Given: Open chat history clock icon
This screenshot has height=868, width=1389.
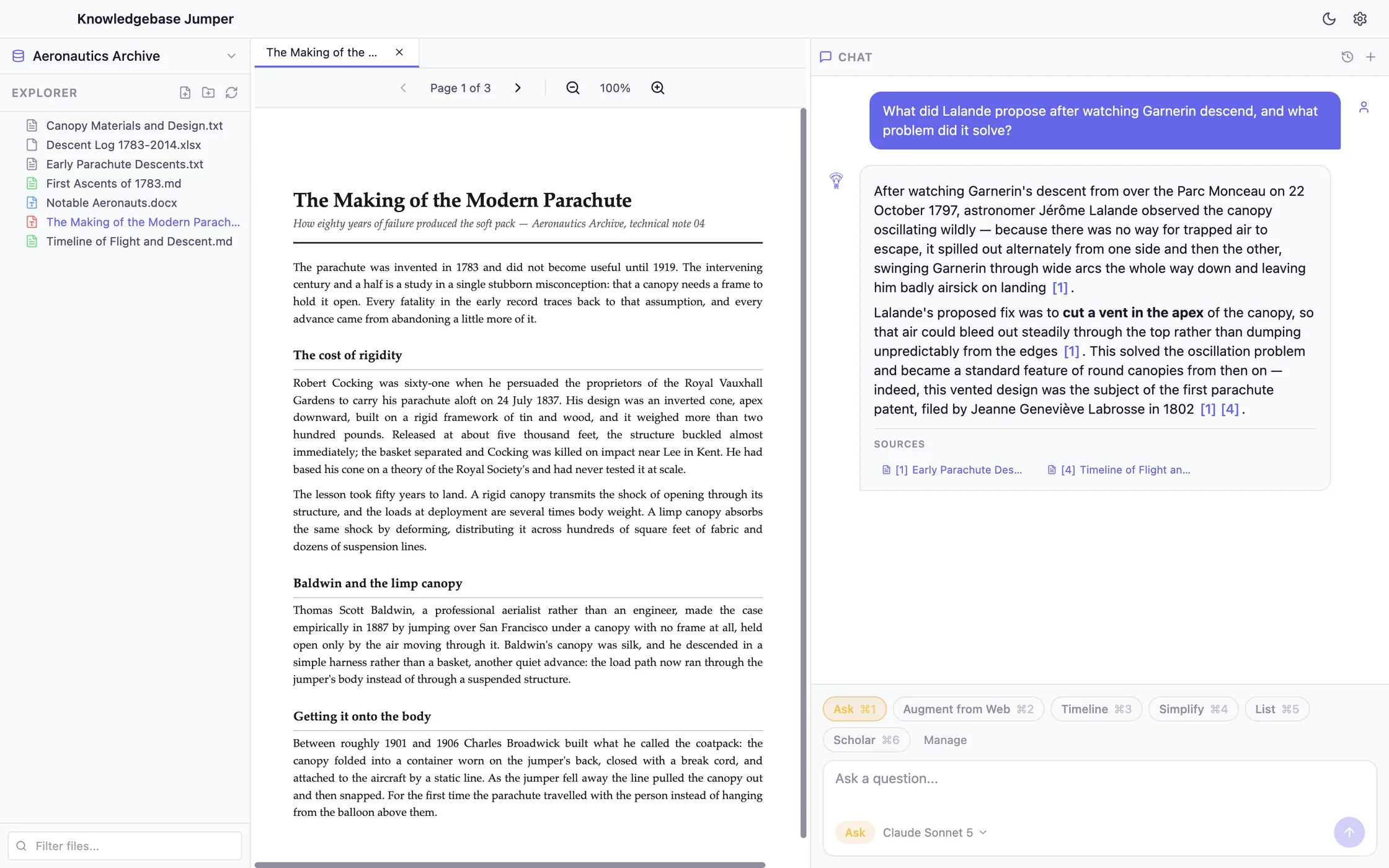Looking at the screenshot, I should 1347,56.
